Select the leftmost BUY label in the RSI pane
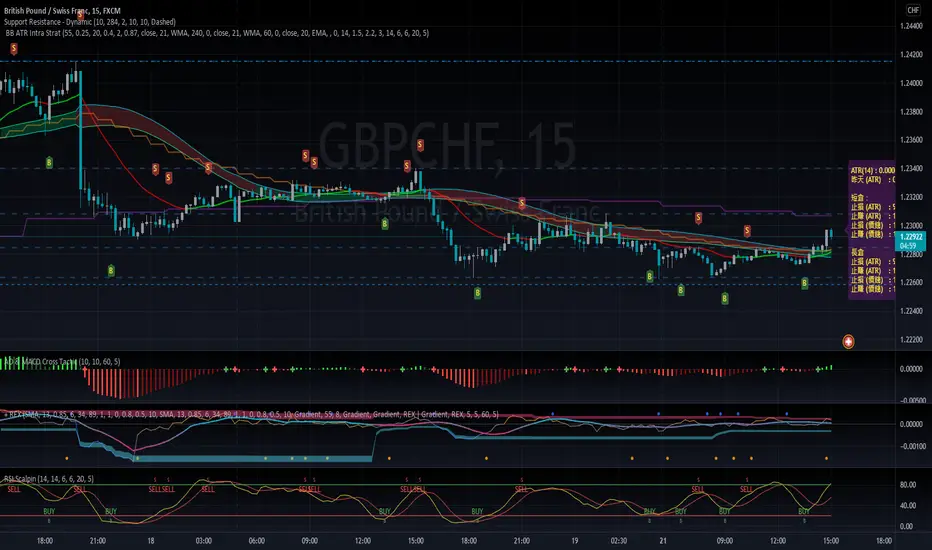Screen dimensions: 932x550 (49, 511)
